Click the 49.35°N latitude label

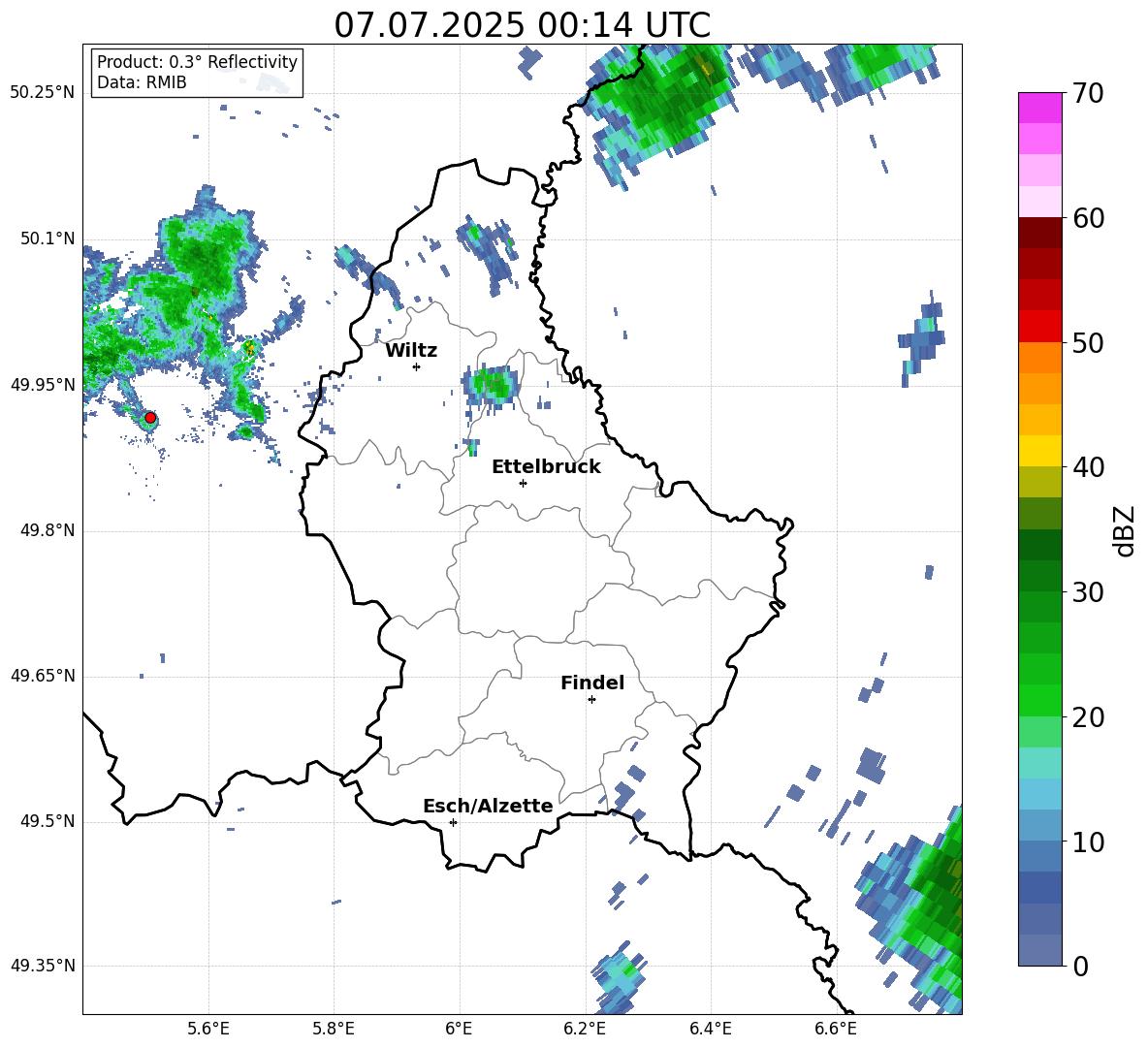[x=43, y=966]
